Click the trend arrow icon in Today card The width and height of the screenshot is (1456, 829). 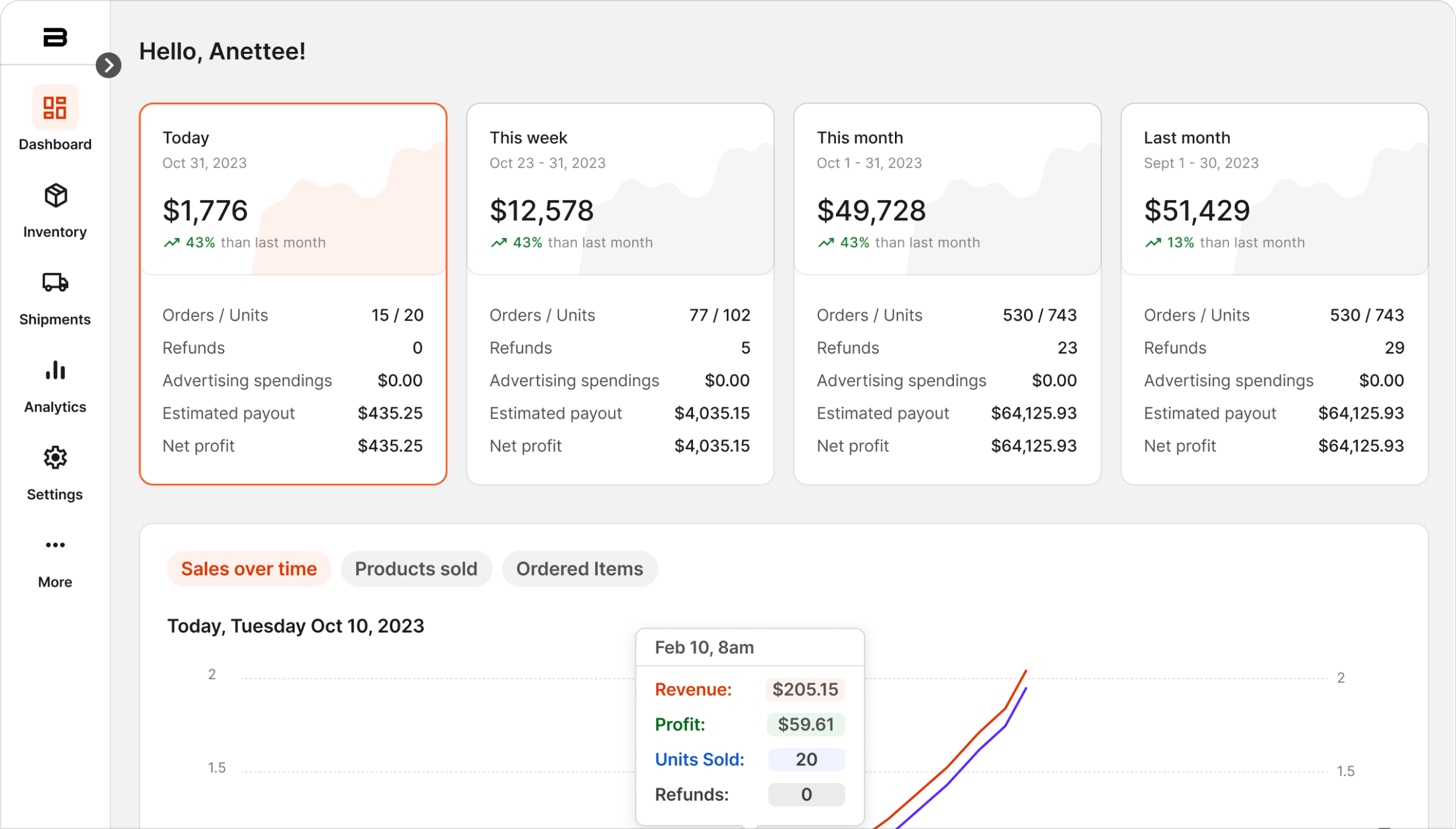pos(172,243)
